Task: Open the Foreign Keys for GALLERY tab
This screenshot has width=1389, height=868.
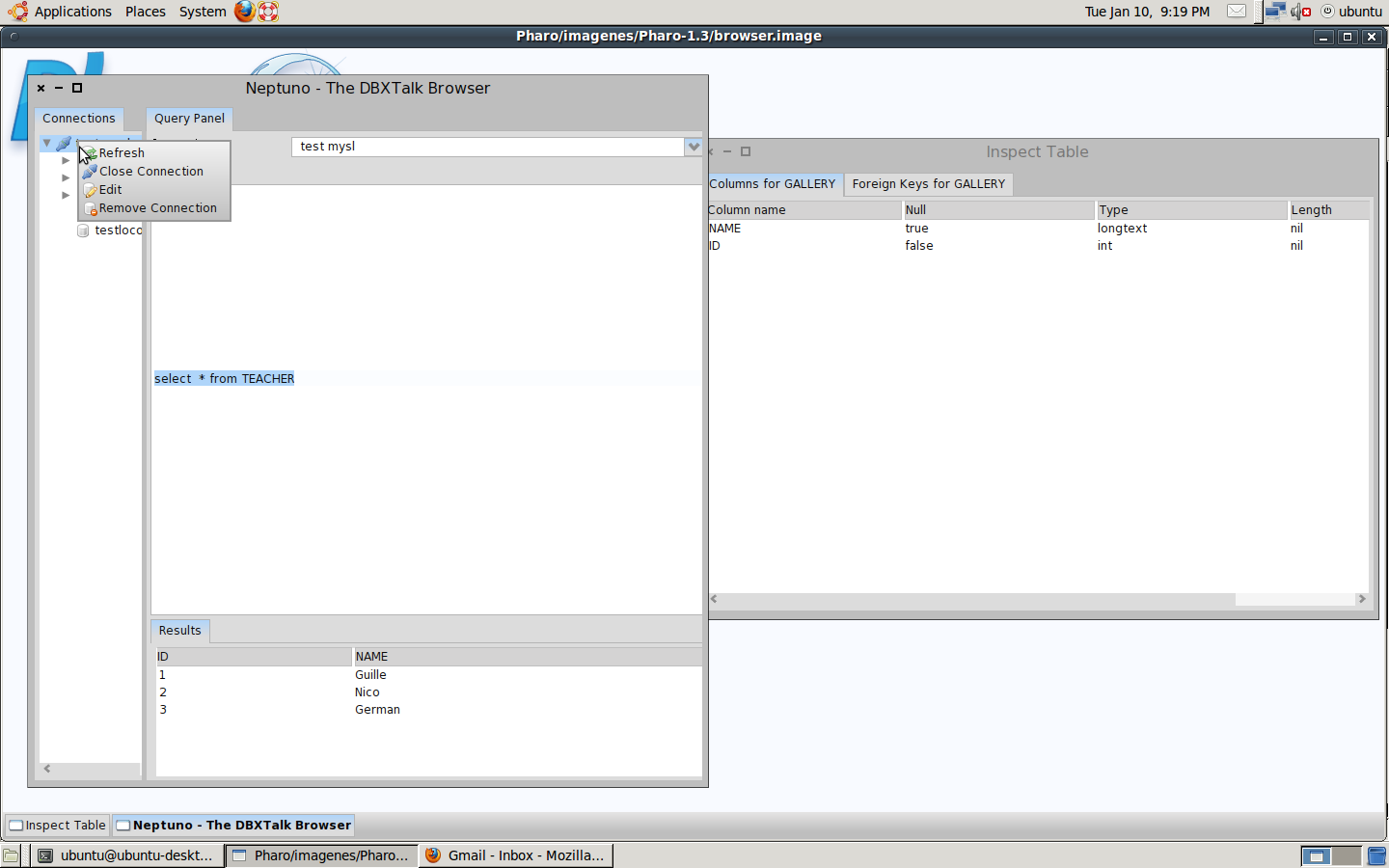Action: pos(929,183)
